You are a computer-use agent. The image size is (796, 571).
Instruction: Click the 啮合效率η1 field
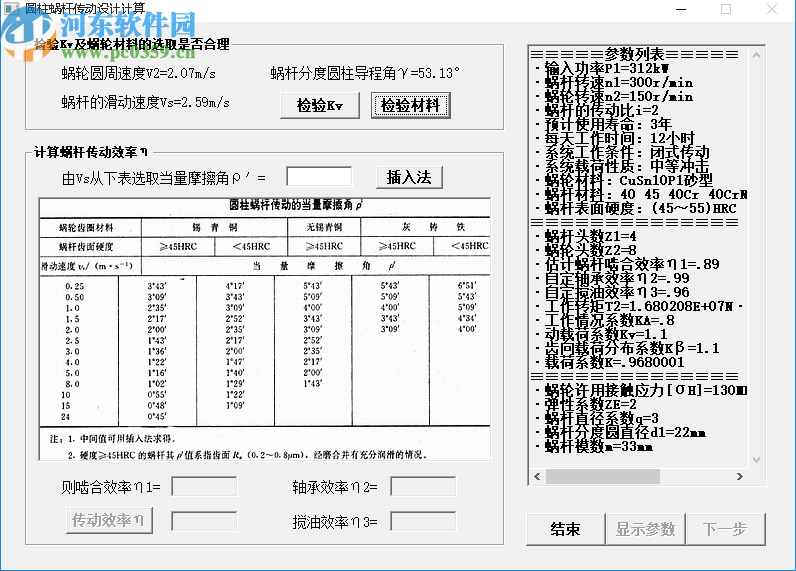(204, 486)
